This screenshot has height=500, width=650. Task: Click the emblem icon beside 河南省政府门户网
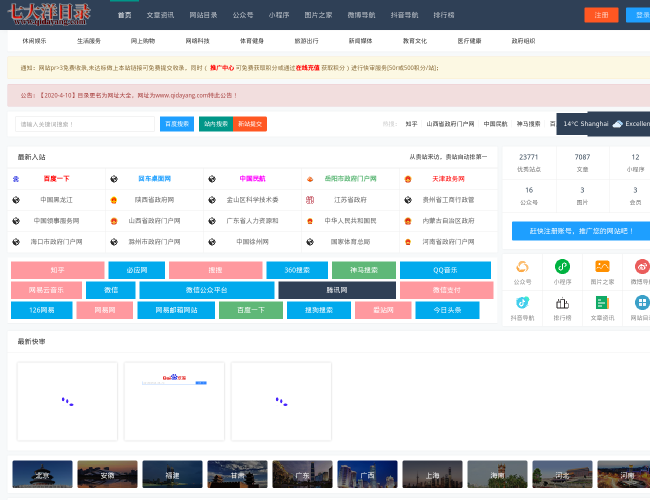click(408, 242)
